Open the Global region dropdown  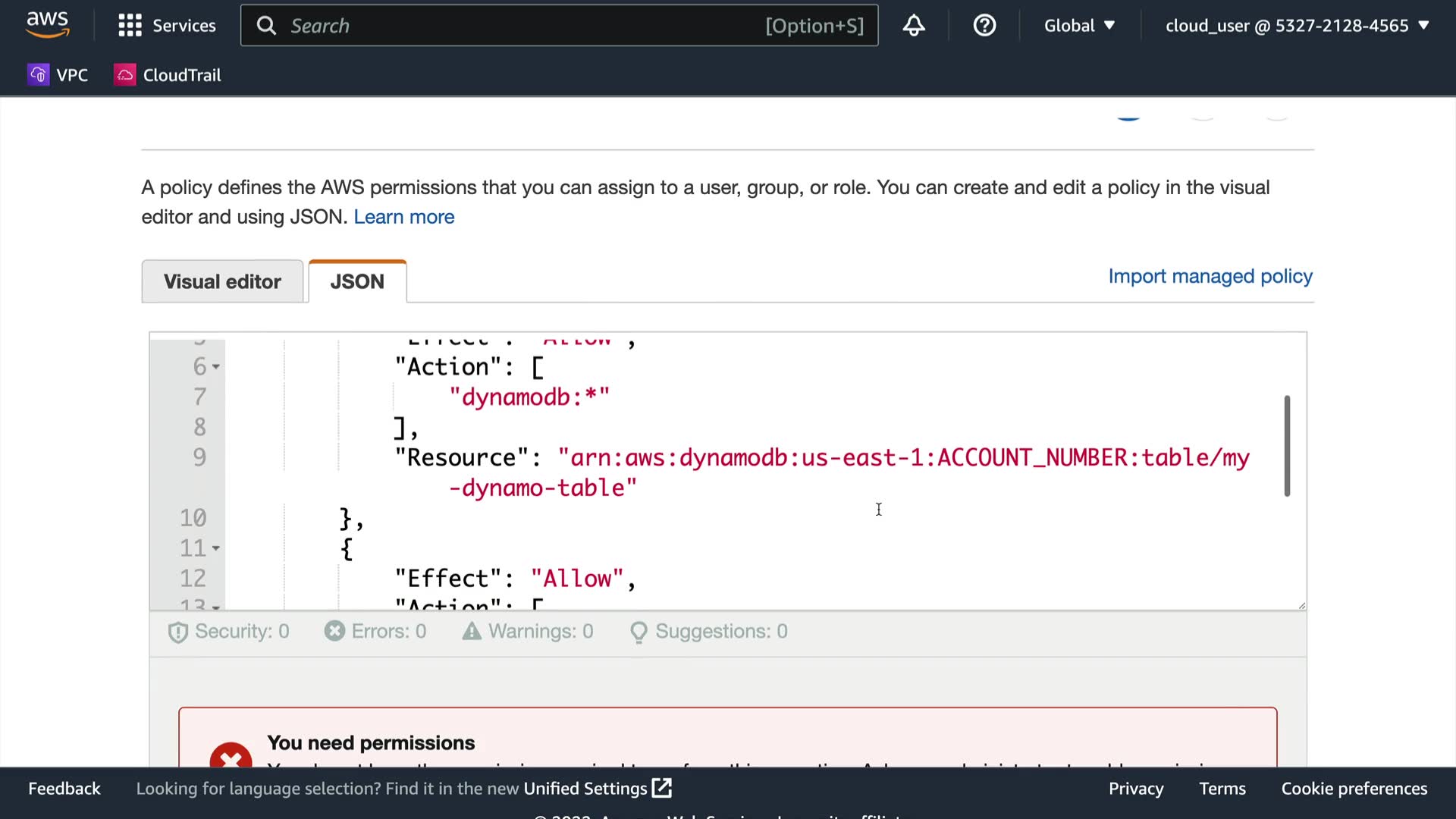(x=1078, y=26)
